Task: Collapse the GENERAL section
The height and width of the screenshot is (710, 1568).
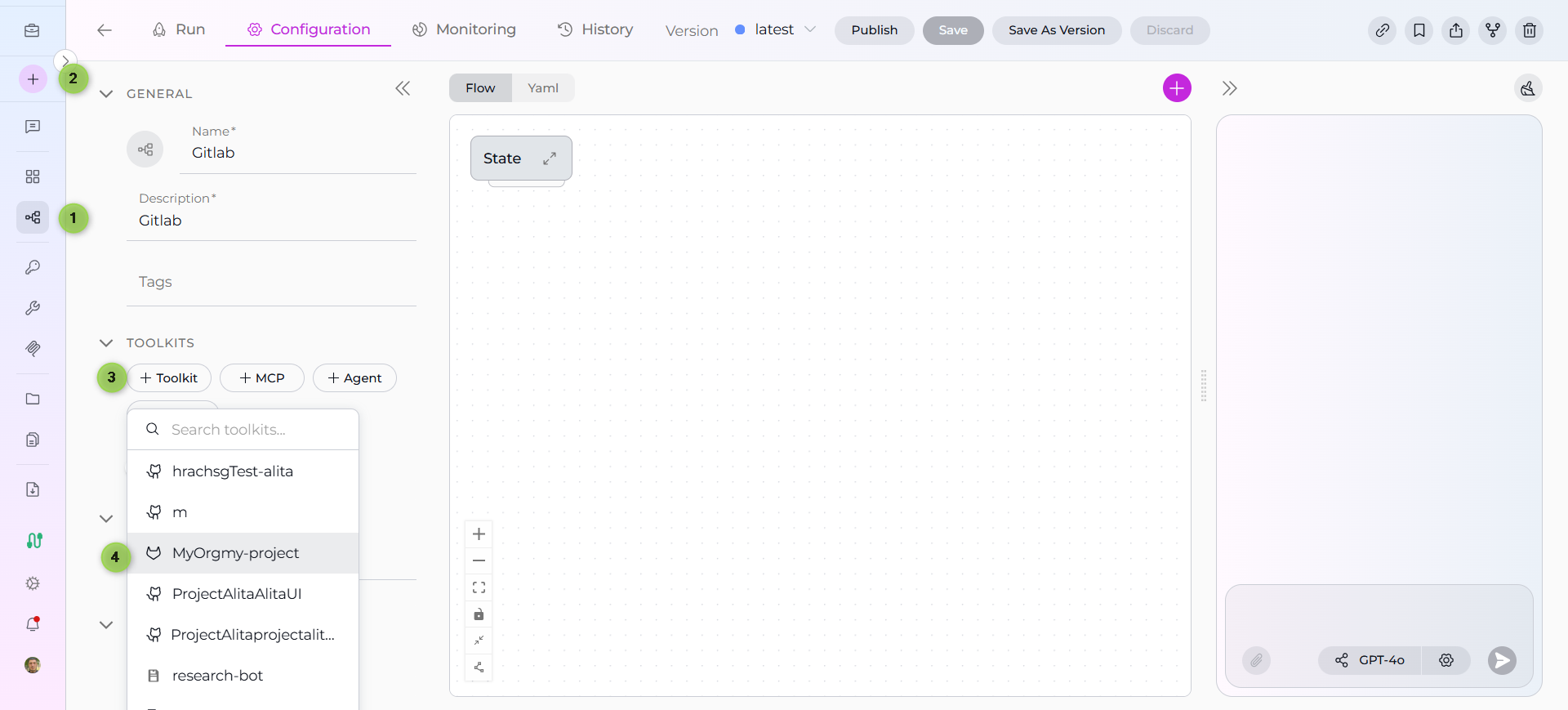Action: (x=106, y=94)
